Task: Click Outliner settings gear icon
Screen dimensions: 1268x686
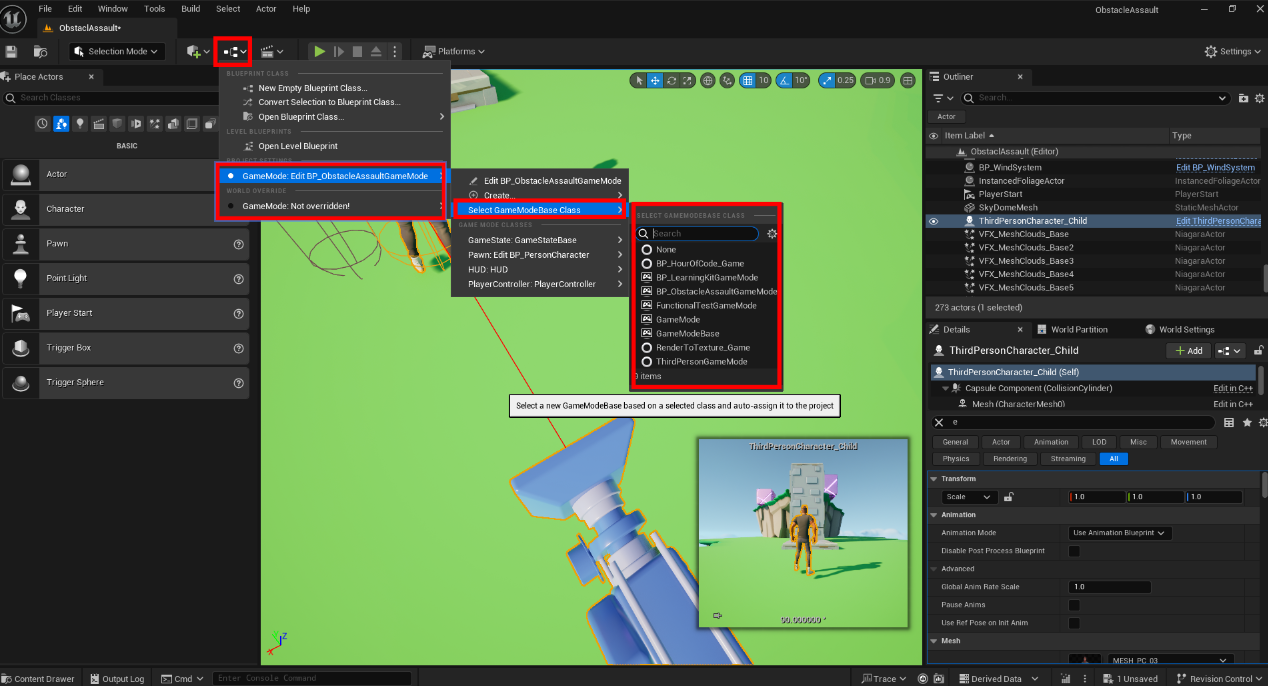Action: 1260,98
